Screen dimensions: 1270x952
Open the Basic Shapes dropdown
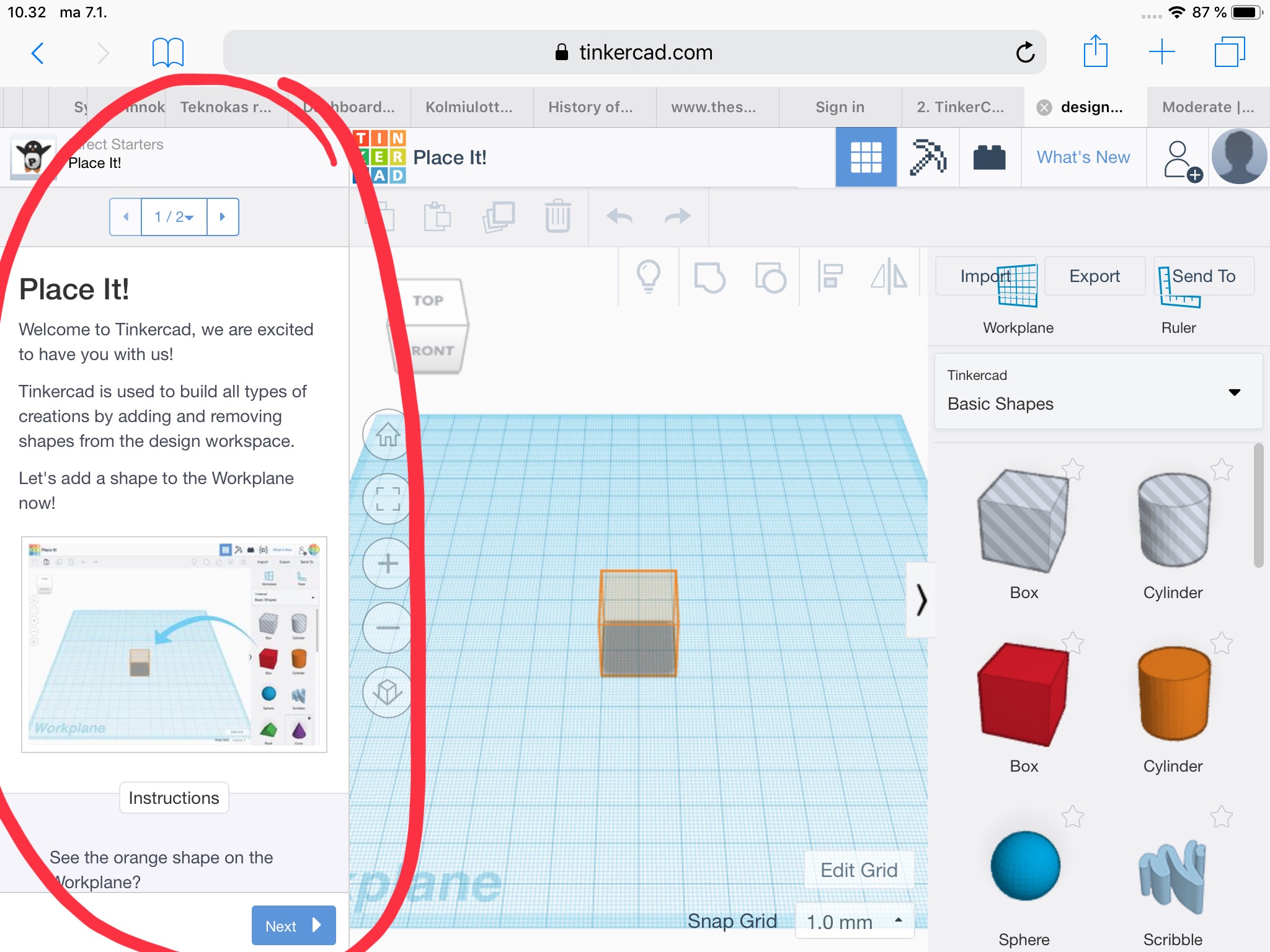tap(1098, 392)
